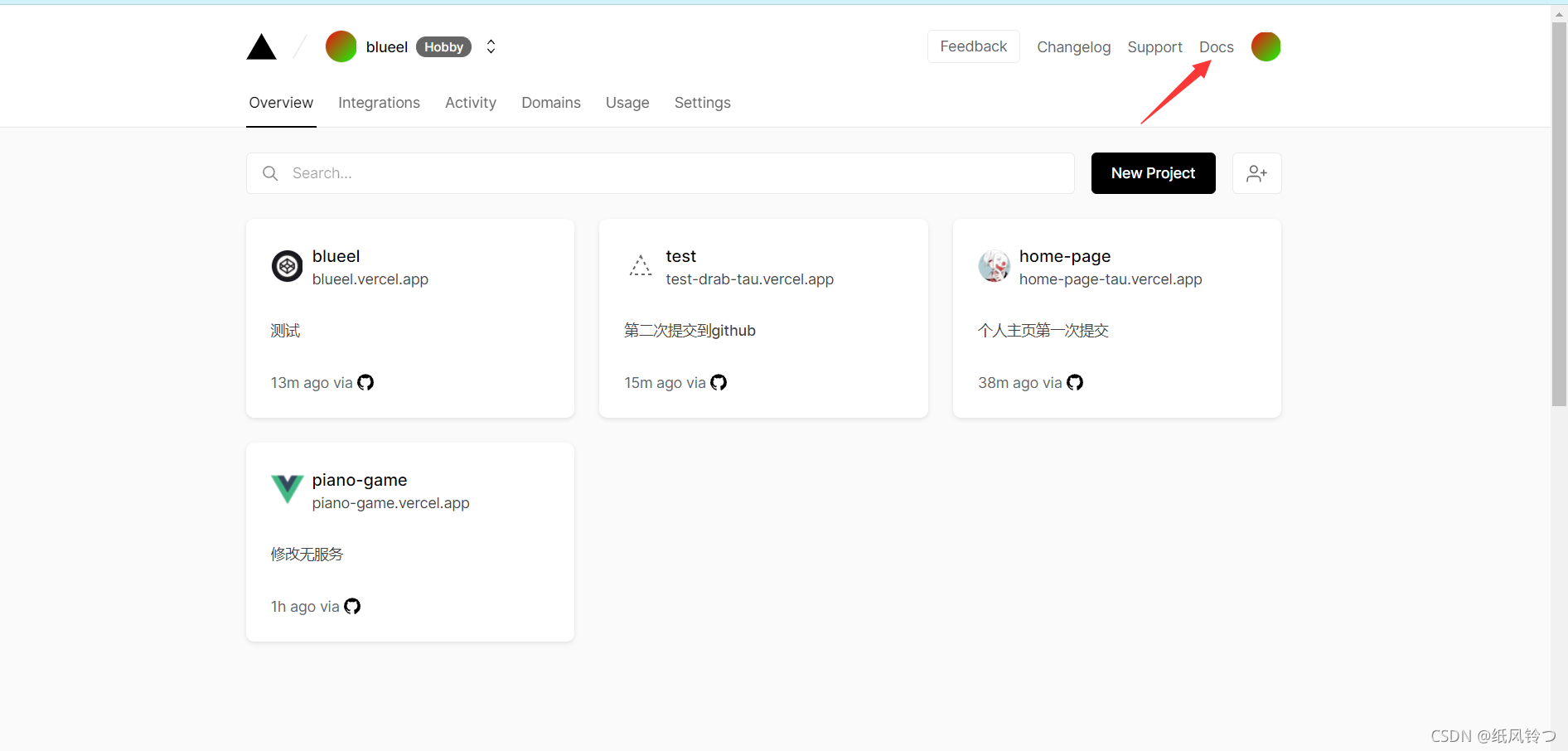Open the blueel project icon
The width and height of the screenshot is (1568, 751).
point(288,266)
